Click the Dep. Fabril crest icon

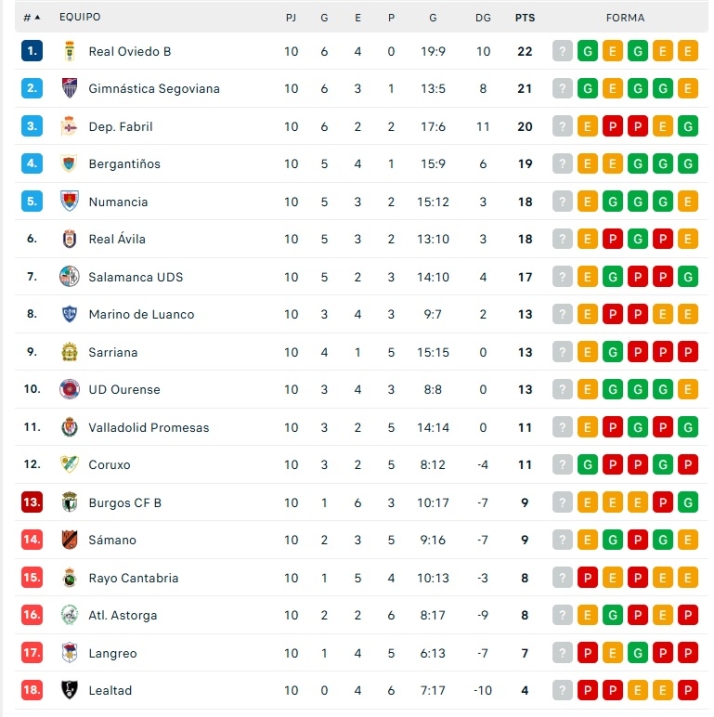69,126
